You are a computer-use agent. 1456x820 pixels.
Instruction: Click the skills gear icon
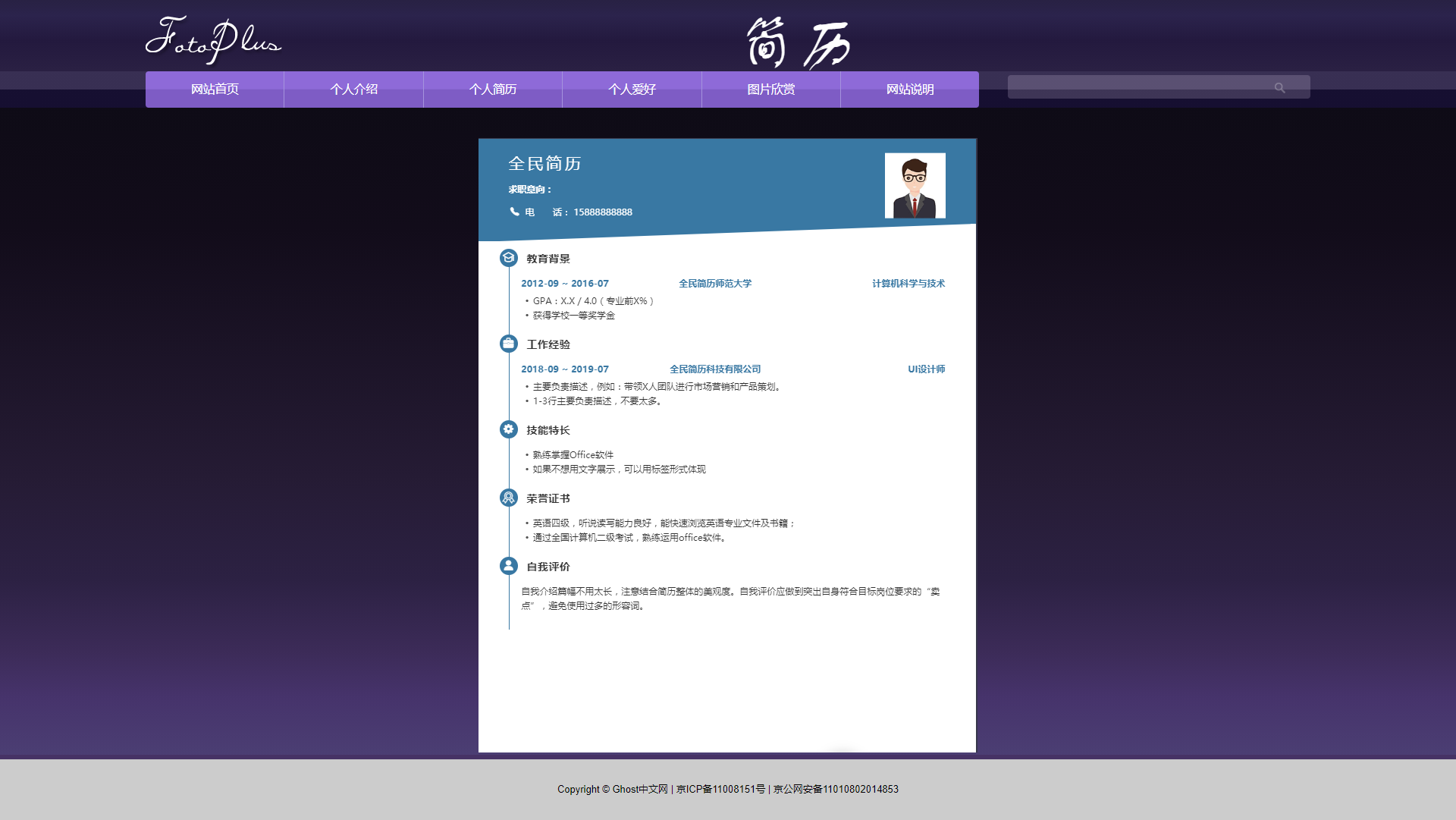tap(509, 429)
